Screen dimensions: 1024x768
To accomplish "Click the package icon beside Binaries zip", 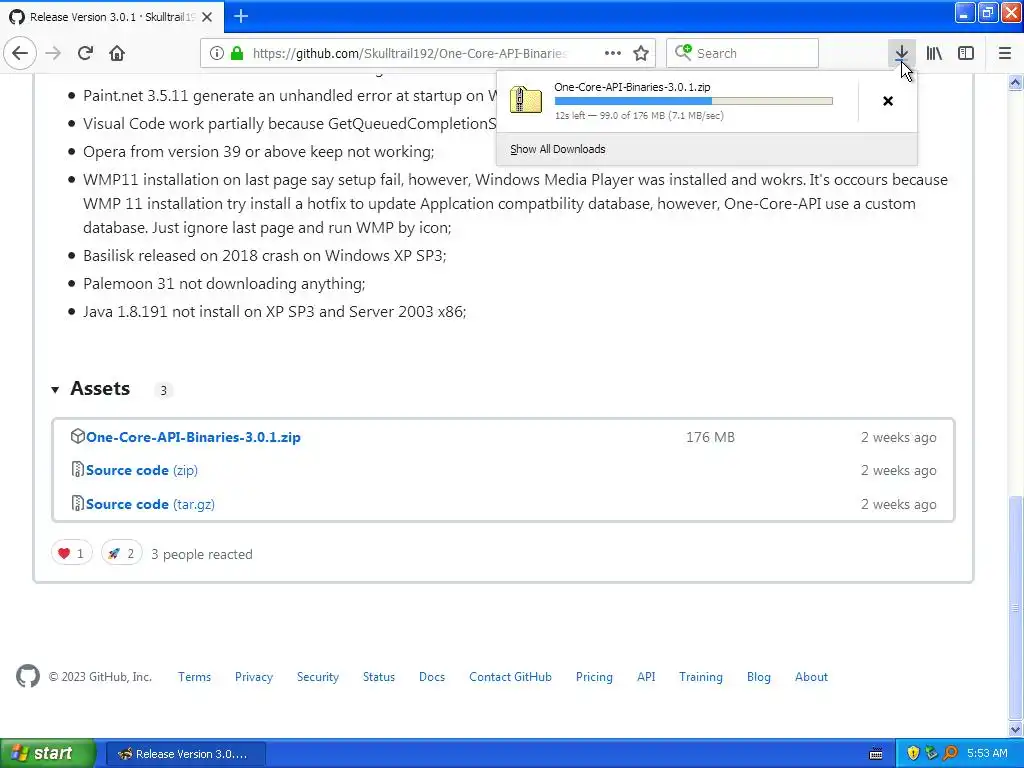I will tap(78, 436).
